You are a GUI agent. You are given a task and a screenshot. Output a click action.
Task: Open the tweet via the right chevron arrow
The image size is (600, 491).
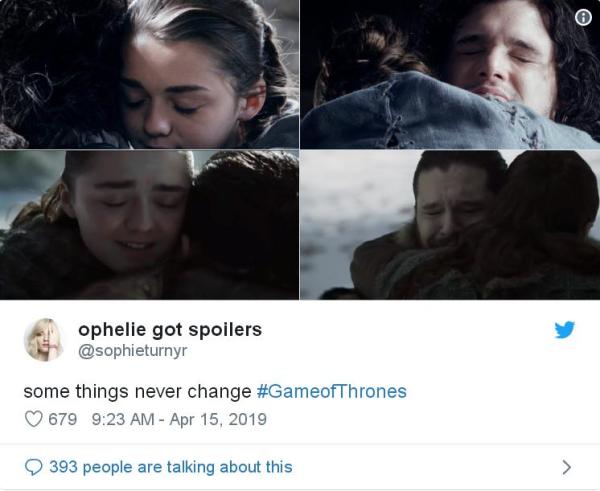[567, 467]
